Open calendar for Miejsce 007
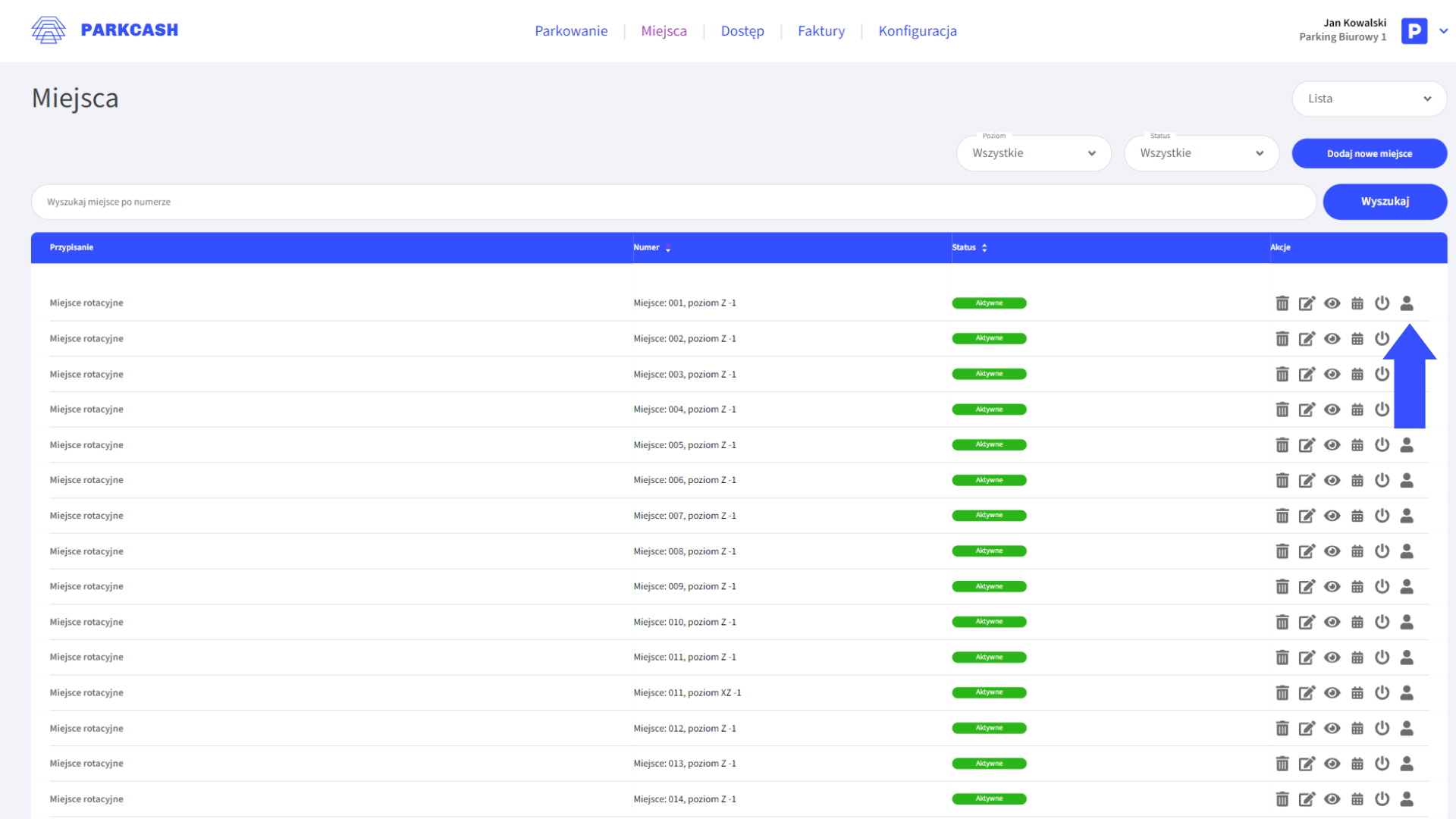Screen dimensions: 1456x819 (1357, 516)
